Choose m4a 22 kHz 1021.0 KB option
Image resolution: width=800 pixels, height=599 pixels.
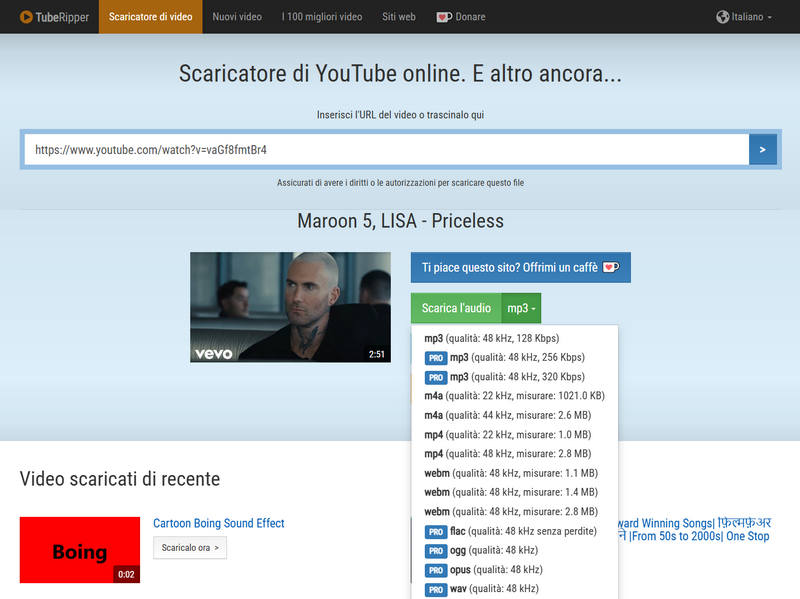click(514, 395)
